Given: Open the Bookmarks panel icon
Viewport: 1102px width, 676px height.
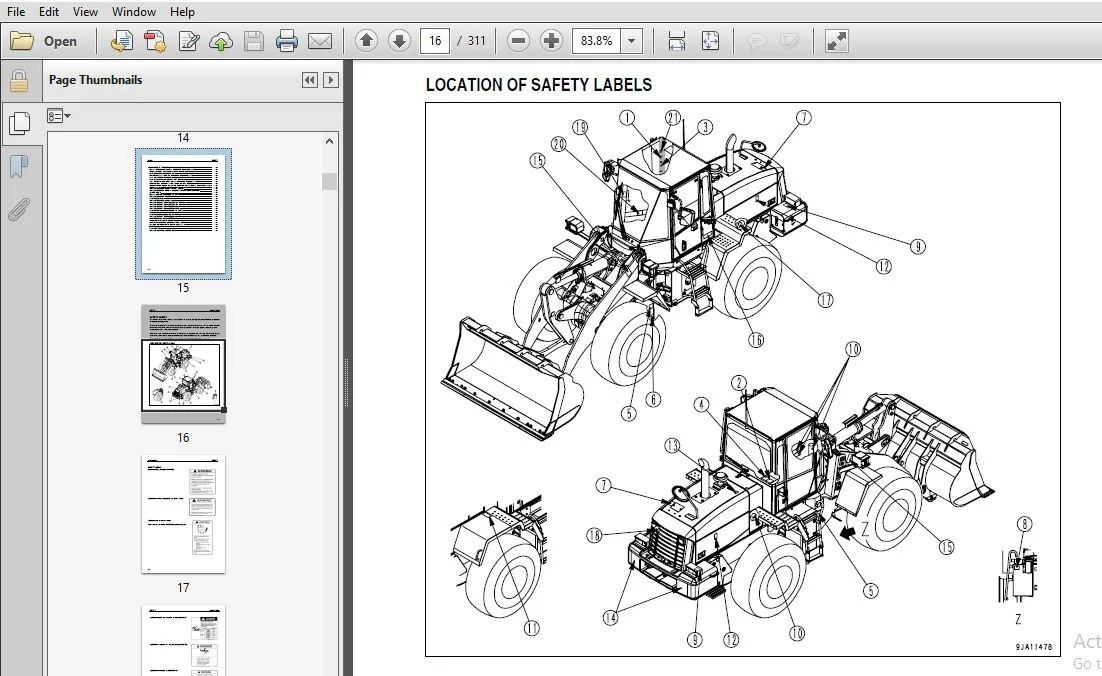Looking at the screenshot, I should [19, 167].
